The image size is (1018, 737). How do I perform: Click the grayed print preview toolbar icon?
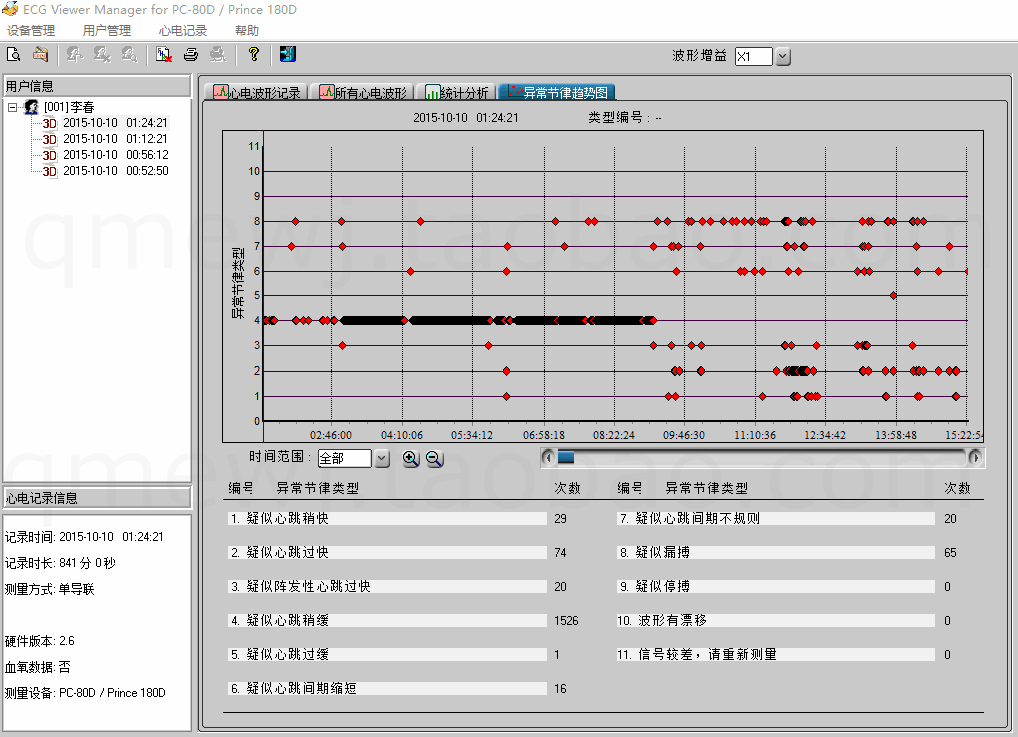(218, 55)
